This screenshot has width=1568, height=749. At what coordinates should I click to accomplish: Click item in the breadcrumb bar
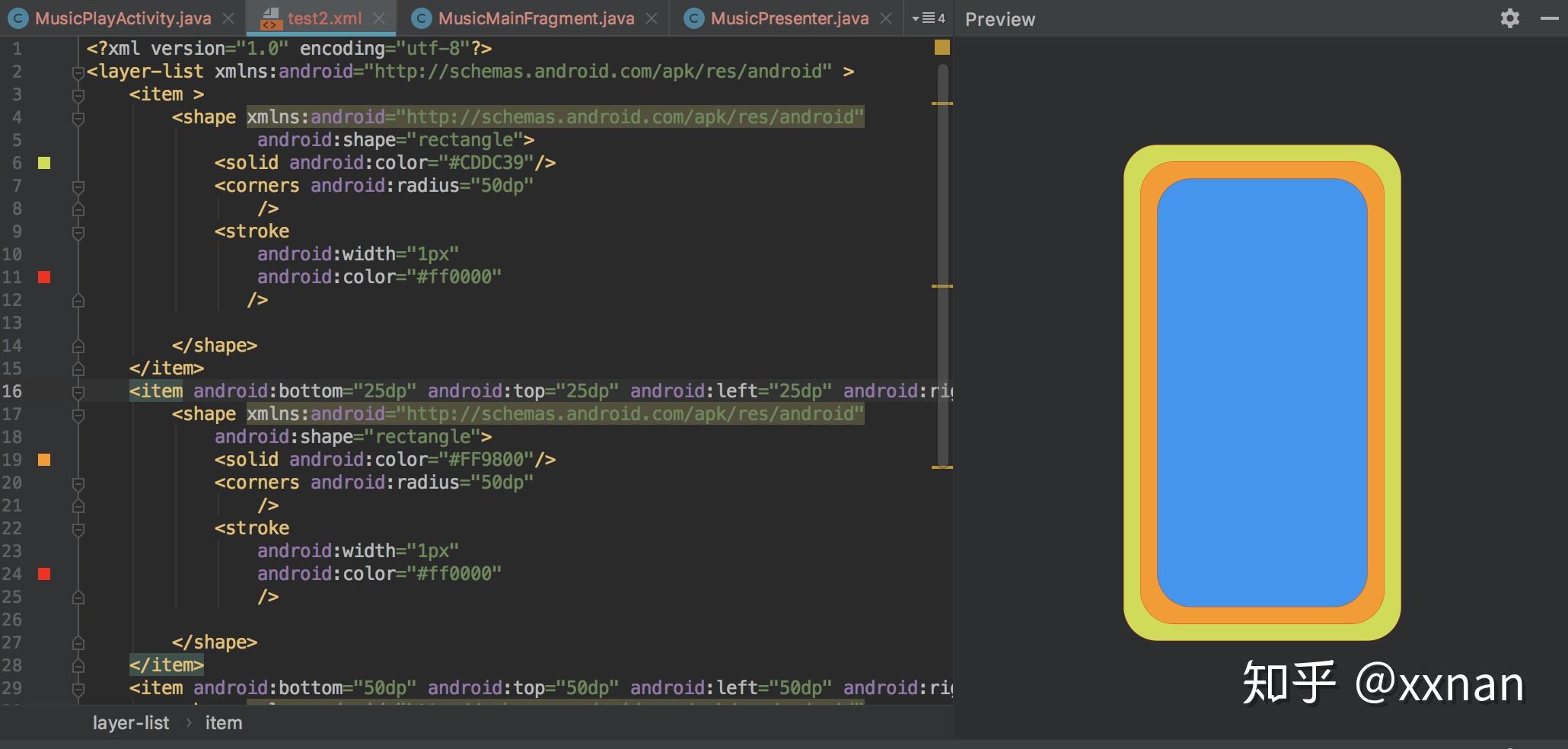[223, 723]
